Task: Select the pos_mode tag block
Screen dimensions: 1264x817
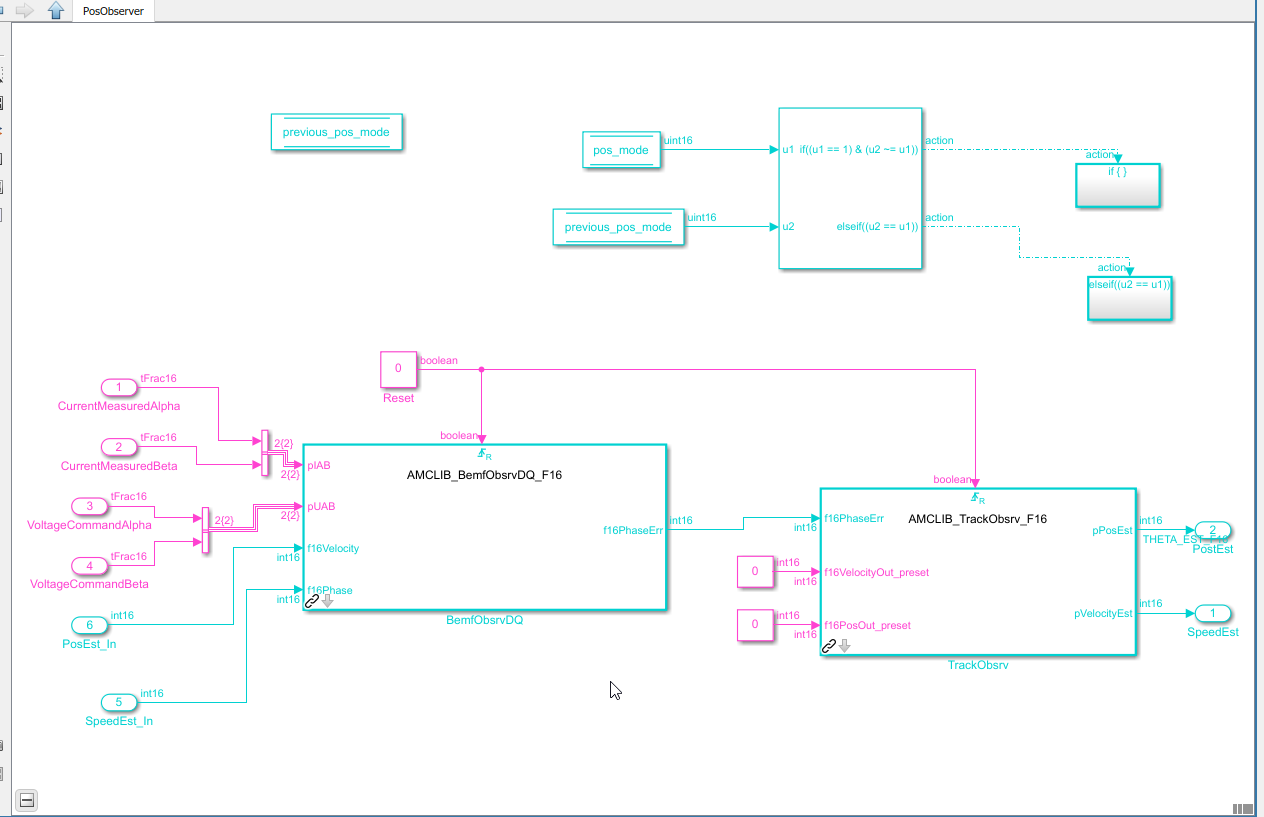Action: pos(621,149)
